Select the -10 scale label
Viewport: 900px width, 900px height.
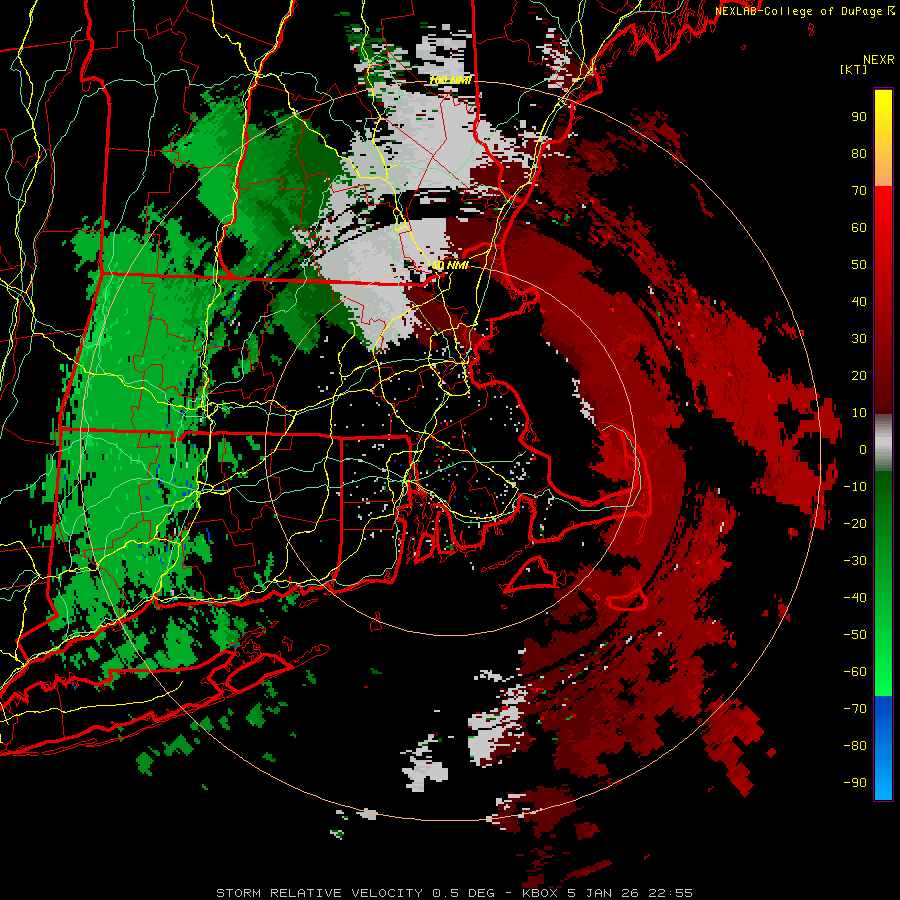click(855, 487)
